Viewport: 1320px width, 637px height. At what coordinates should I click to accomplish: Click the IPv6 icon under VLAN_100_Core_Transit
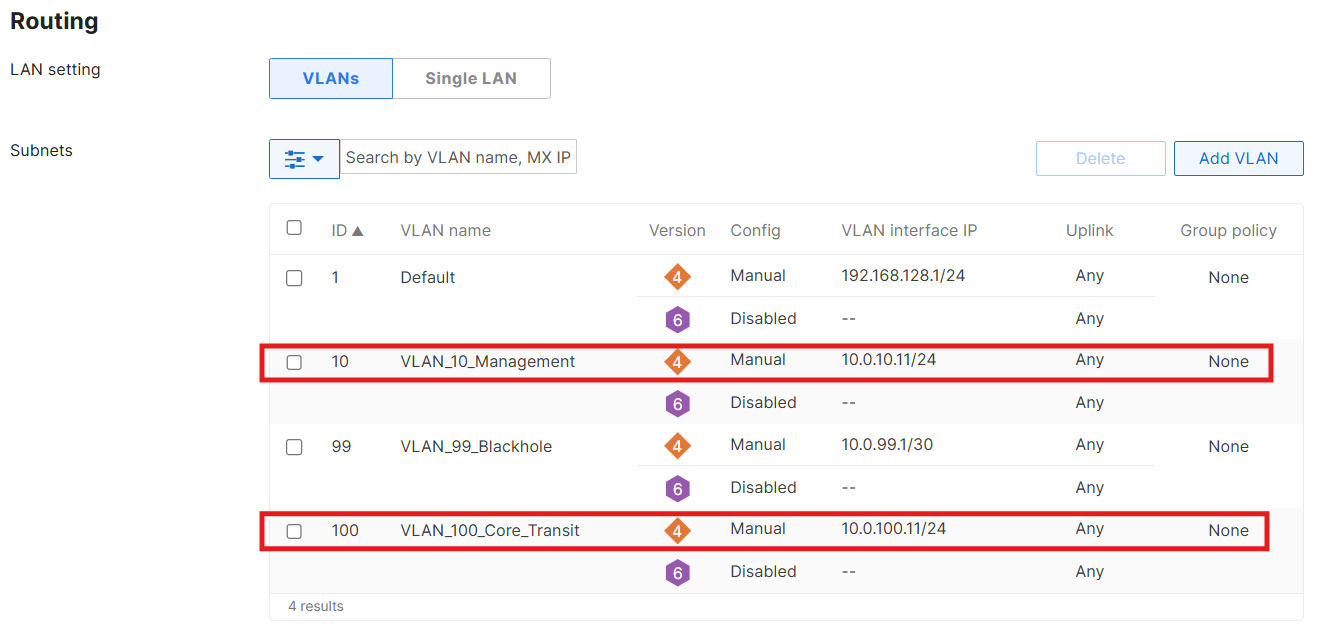click(x=677, y=572)
